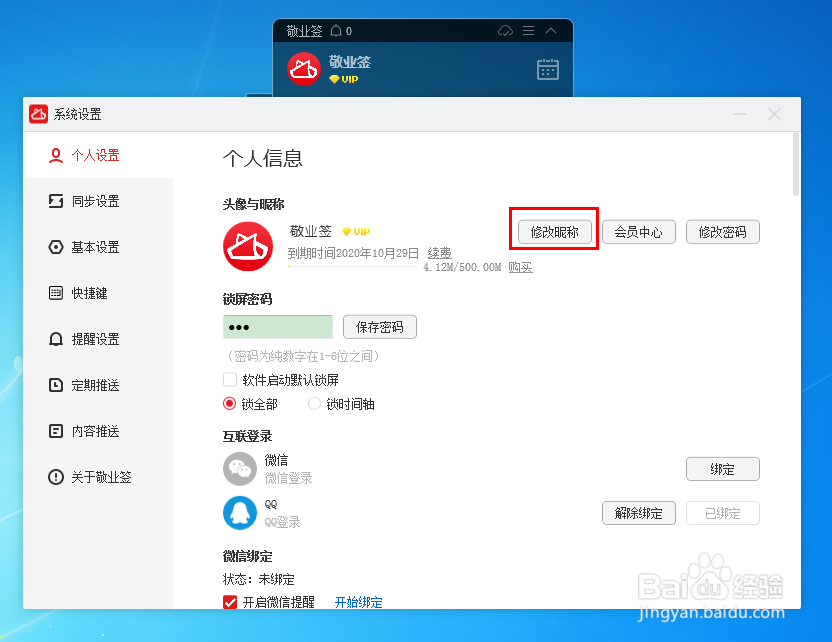Close the 系统设置 window
Screen dimensions: 832x642
pyautogui.click(x=774, y=114)
